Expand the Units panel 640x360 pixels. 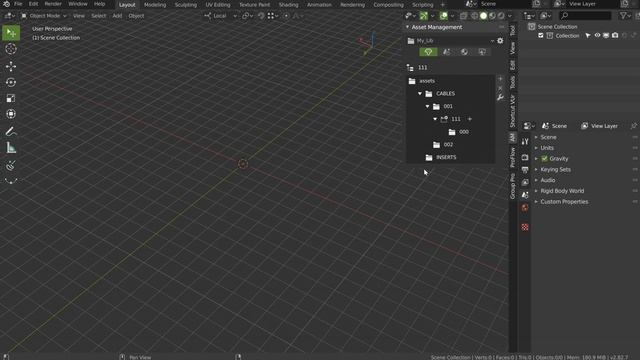[x=547, y=148]
